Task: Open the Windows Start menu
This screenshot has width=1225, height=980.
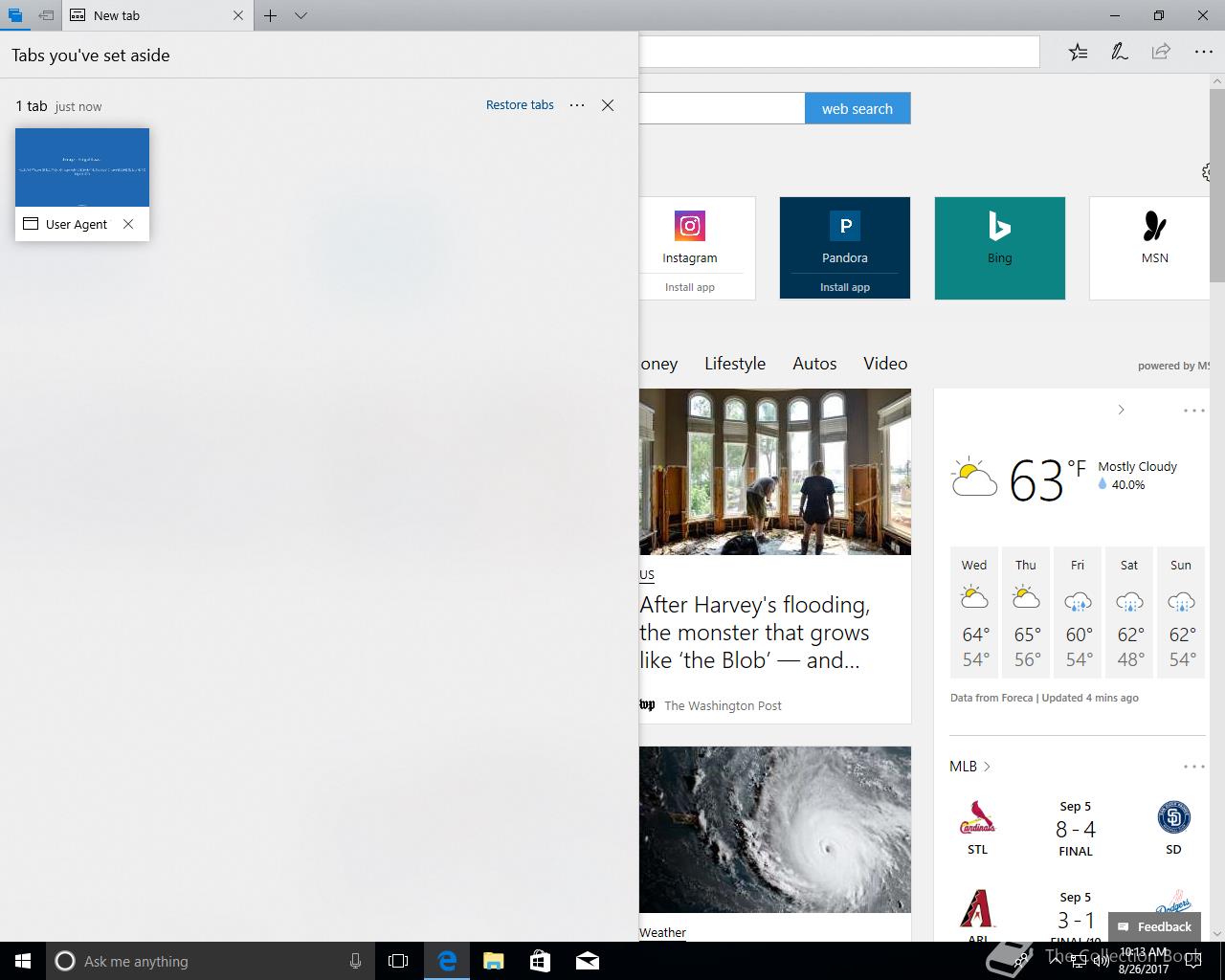Action: click(23, 961)
